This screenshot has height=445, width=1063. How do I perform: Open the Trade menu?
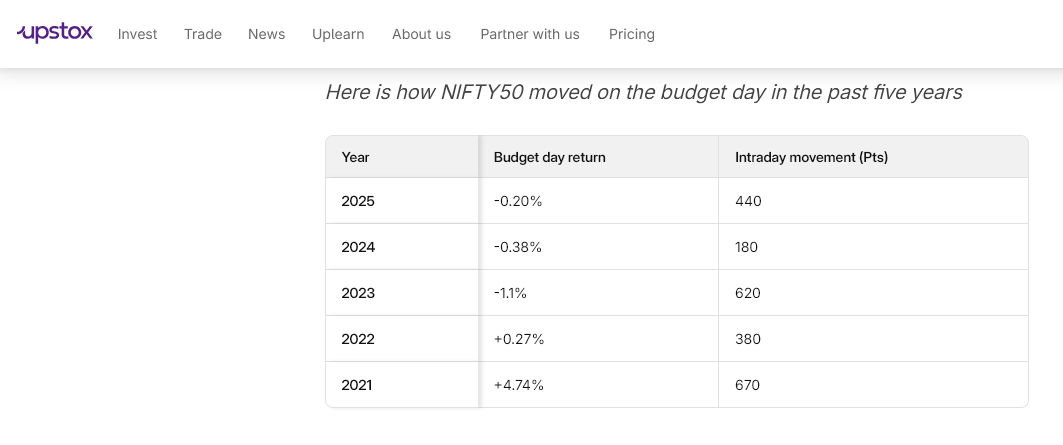[203, 34]
